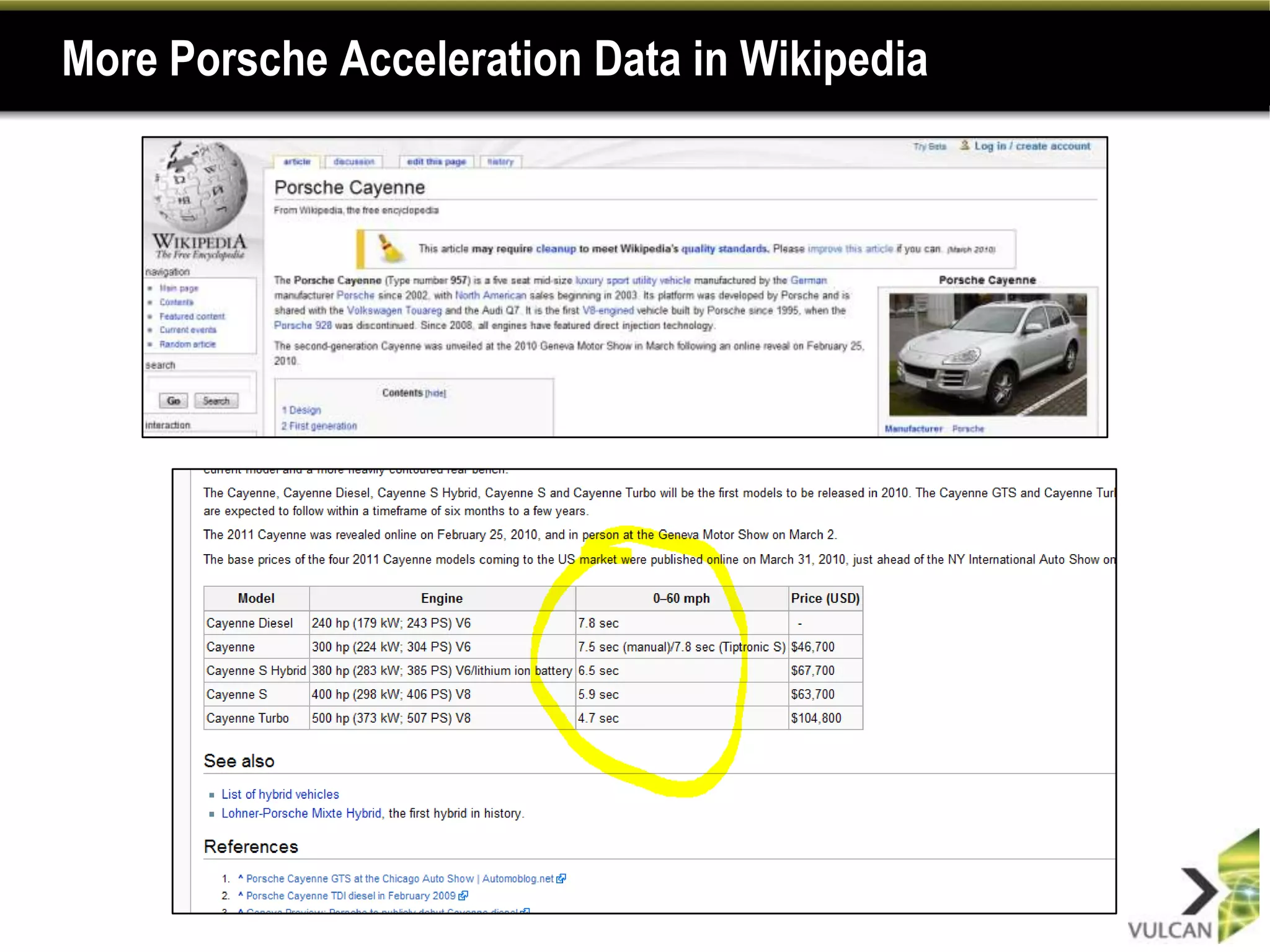Image resolution: width=1270 pixels, height=952 pixels.
Task: Open V8-engined link
Action: [x=608, y=310]
